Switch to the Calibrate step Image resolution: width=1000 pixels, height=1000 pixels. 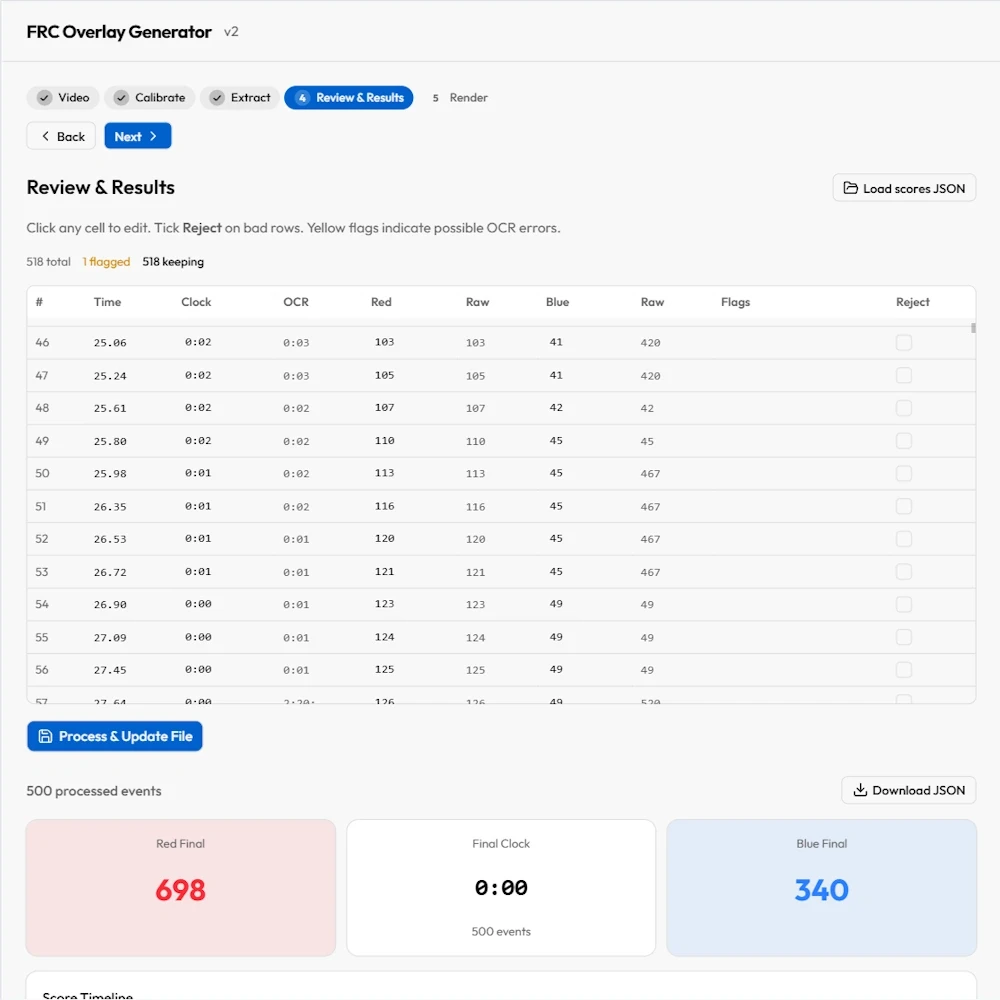tap(149, 98)
